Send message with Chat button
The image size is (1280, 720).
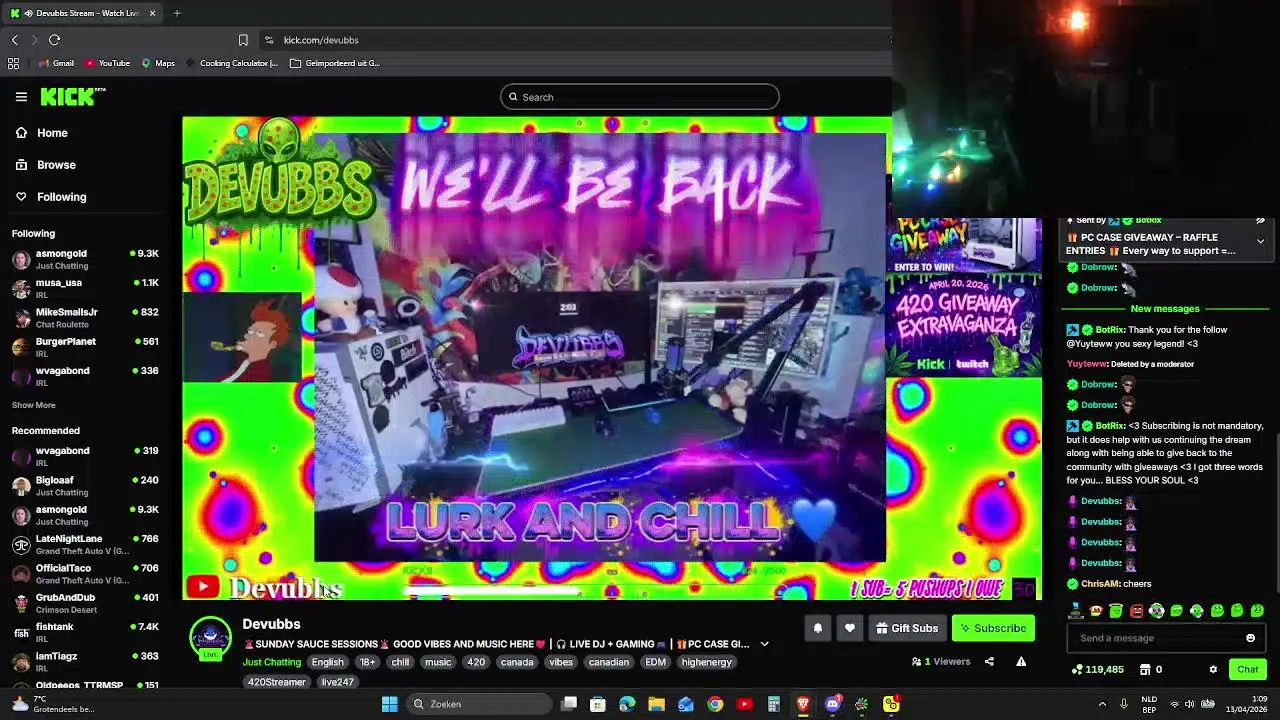1248,670
